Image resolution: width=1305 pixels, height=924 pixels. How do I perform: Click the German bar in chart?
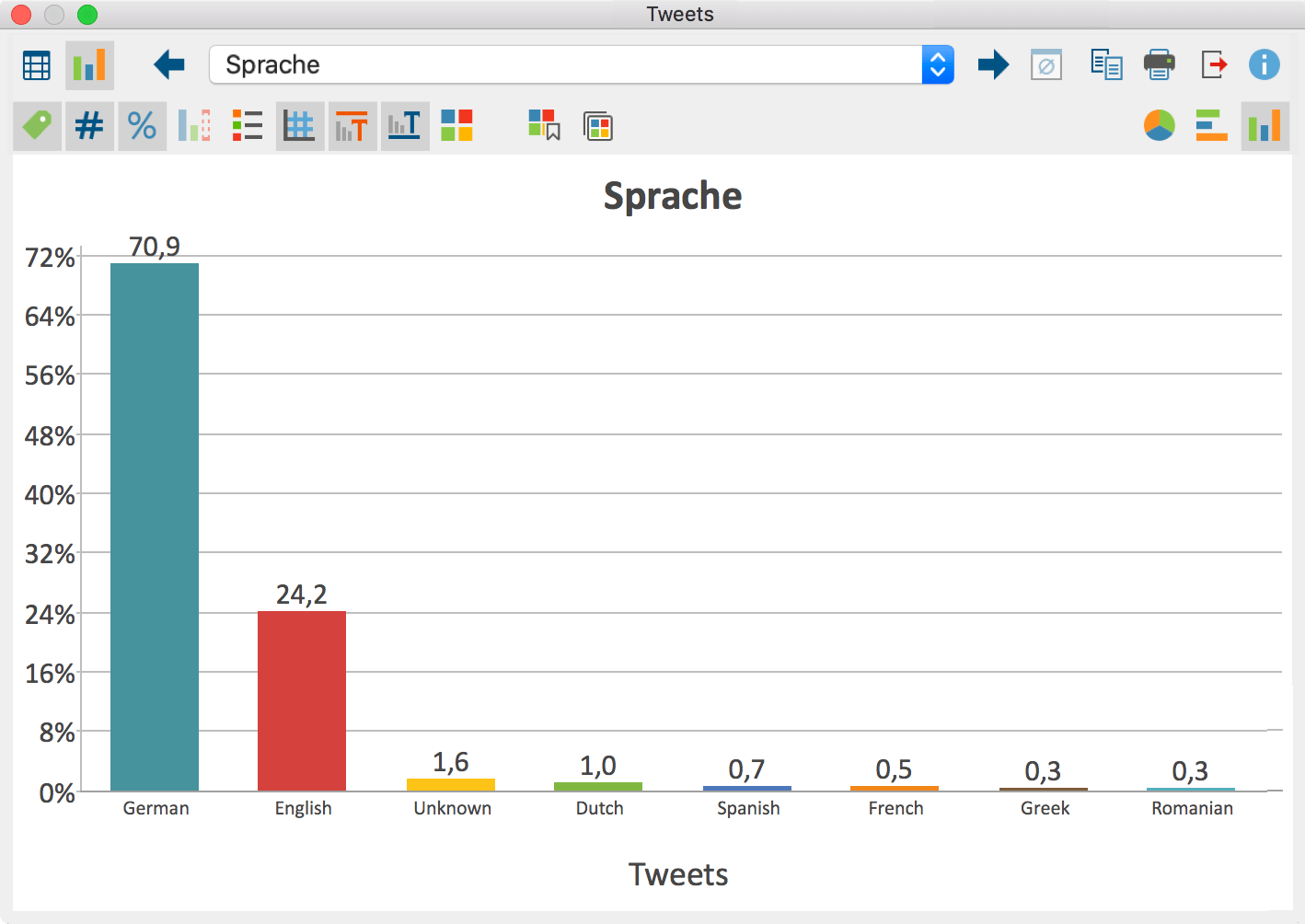coord(155,526)
